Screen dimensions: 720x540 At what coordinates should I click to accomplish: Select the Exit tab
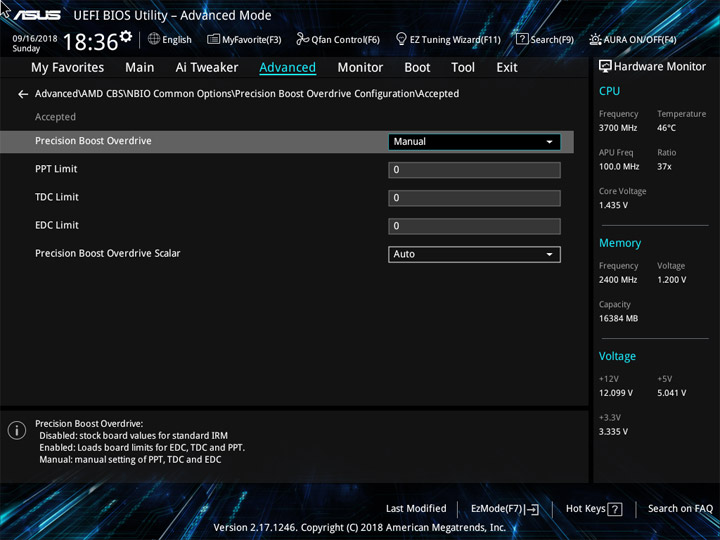pyautogui.click(x=507, y=68)
